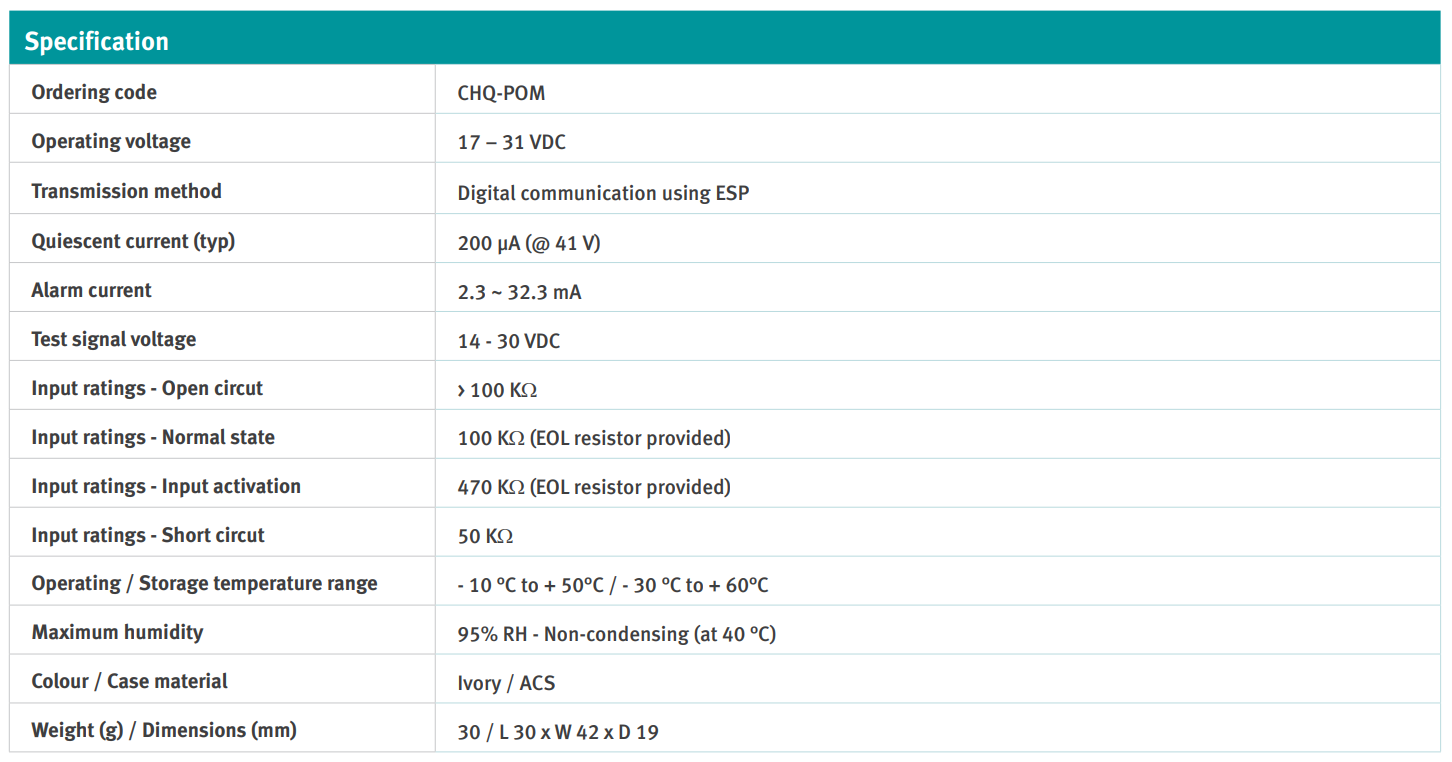This screenshot has width=1452, height=762.
Task: Click the 200 µA (@ 41 V) value
Action: 528,242
